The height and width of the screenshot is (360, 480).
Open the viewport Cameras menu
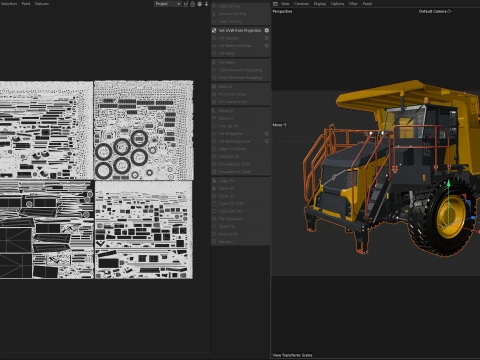pyautogui.click(x=301, y=4)
